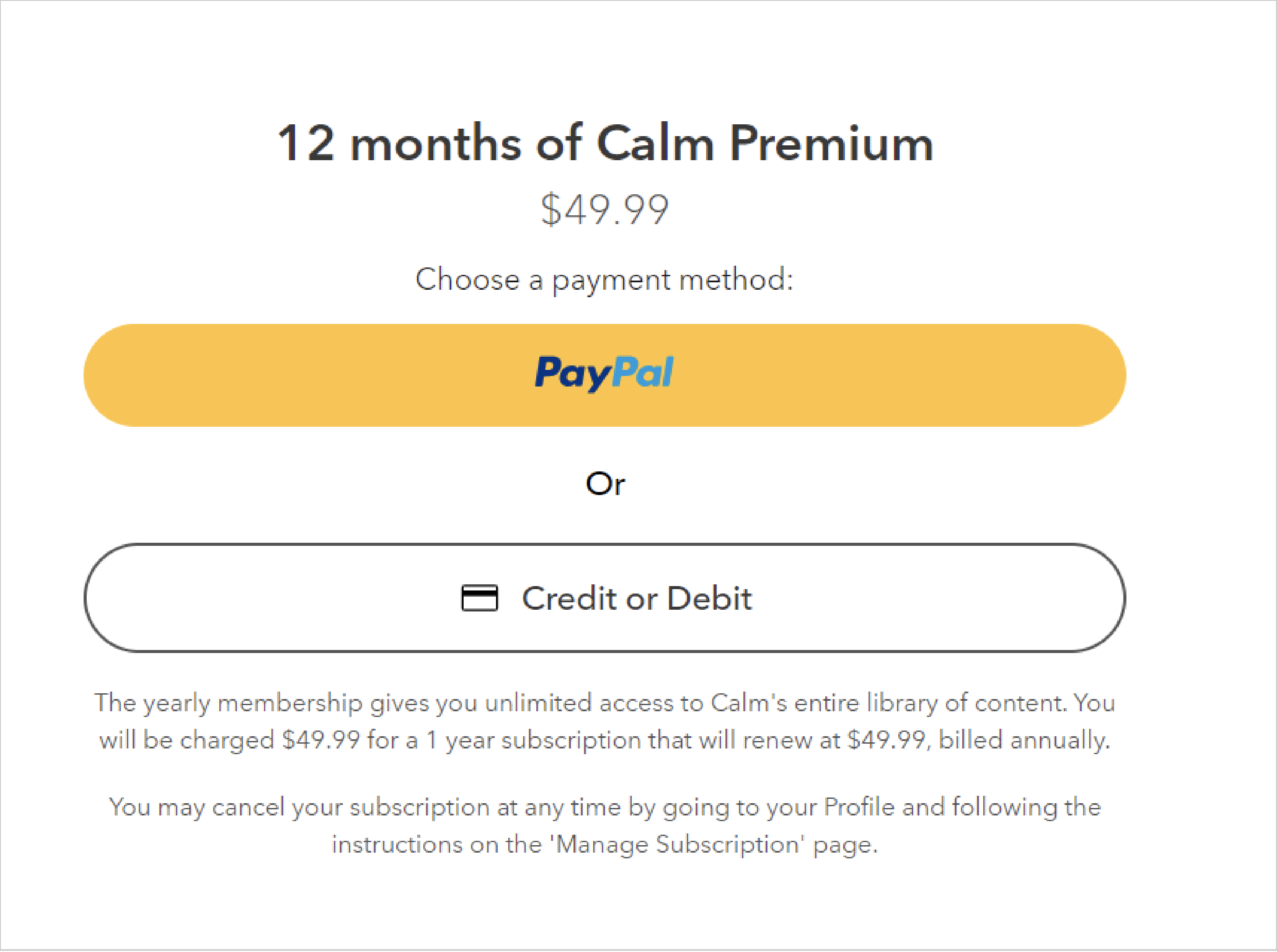Click '1 year subscription' in the disclaimer

pos(534,741)
